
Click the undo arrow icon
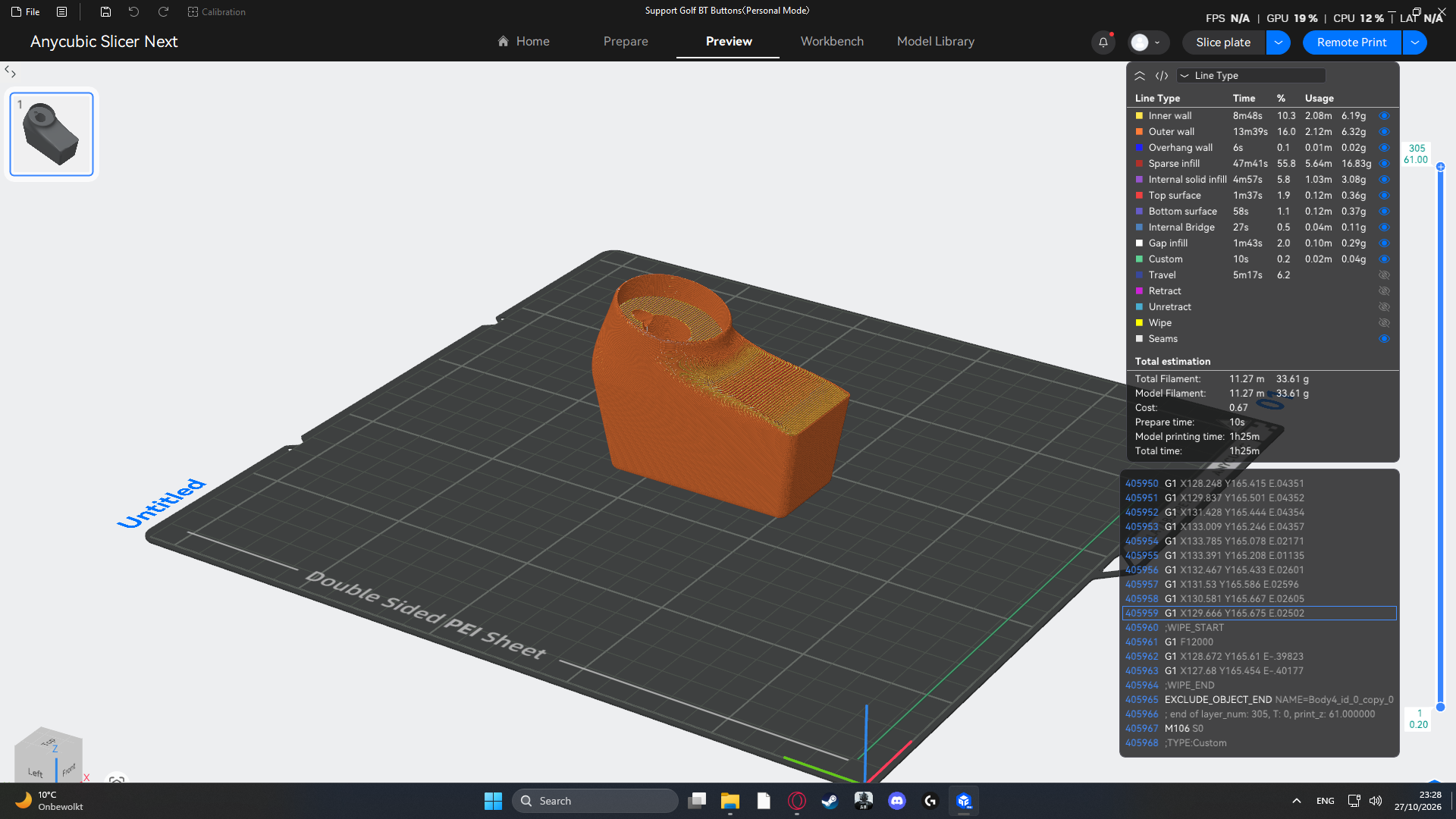click(133, 11)
